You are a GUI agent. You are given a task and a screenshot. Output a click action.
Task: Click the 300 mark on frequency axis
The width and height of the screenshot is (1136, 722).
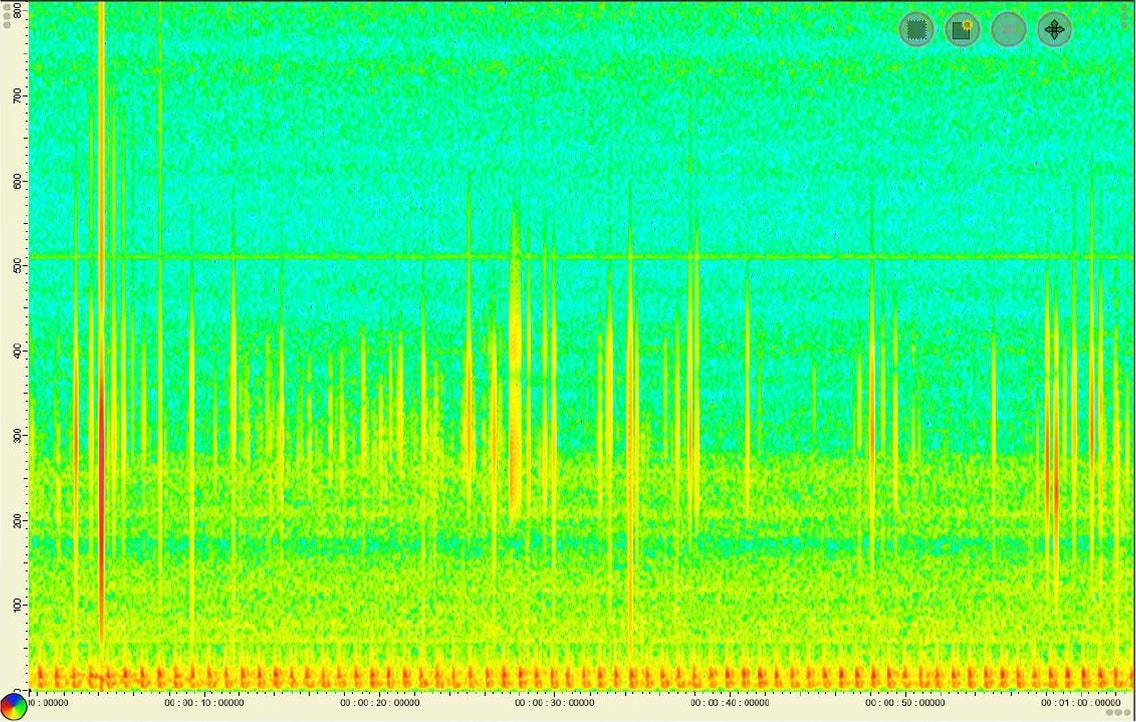(17, 436)
